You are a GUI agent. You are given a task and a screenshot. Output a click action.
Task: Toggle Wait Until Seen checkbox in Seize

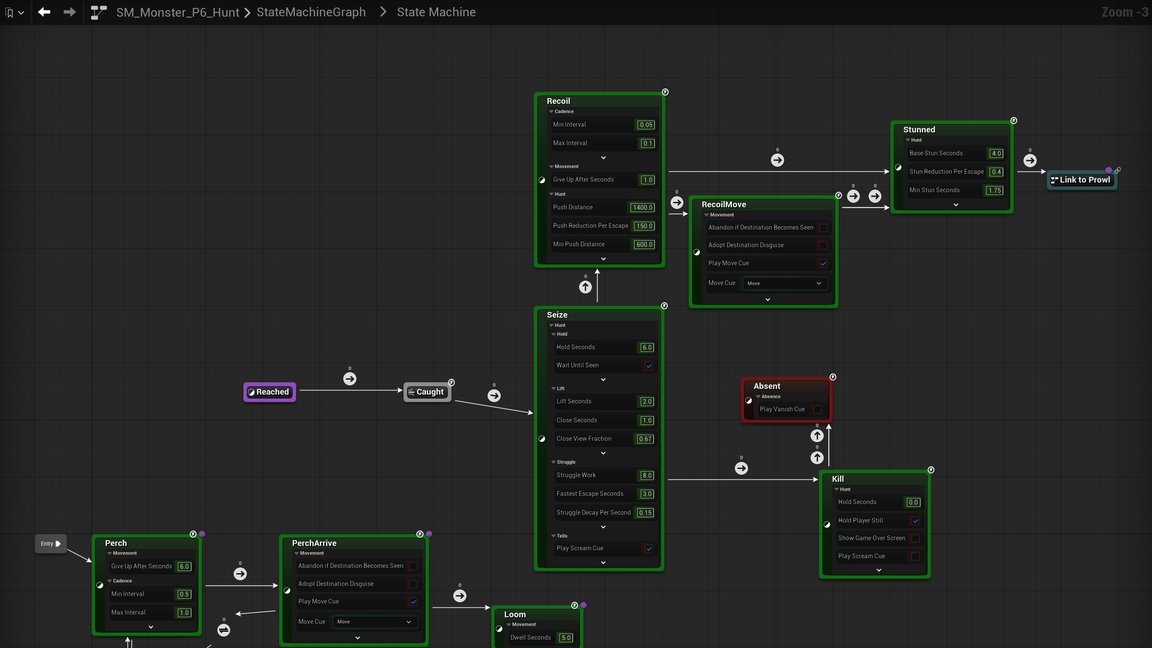tap(649, 365)
